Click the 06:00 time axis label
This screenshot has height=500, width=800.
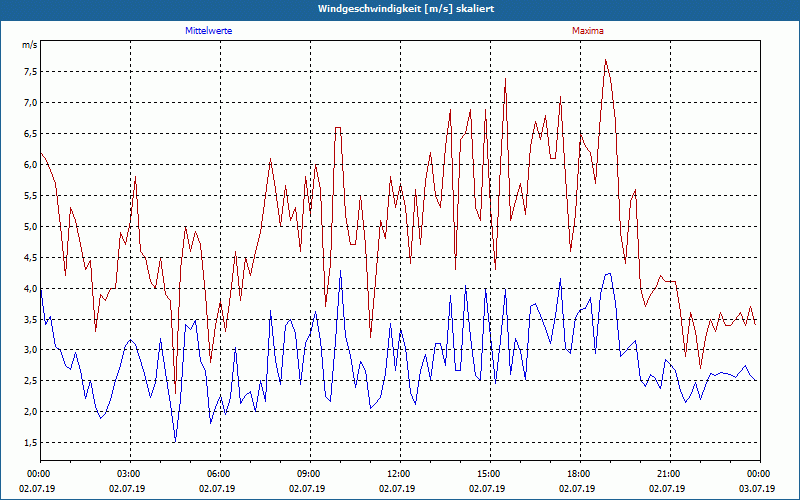[220, 474]
